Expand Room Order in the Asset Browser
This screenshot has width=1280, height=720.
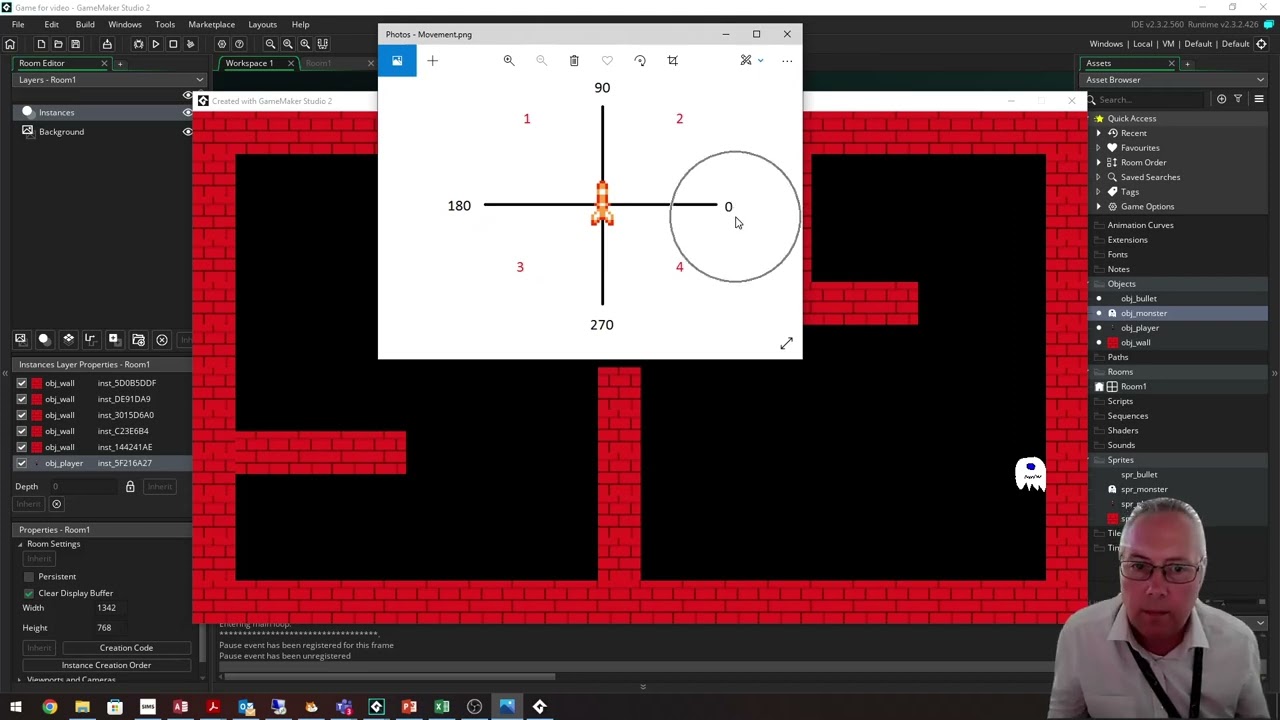tap(1098, 163)
